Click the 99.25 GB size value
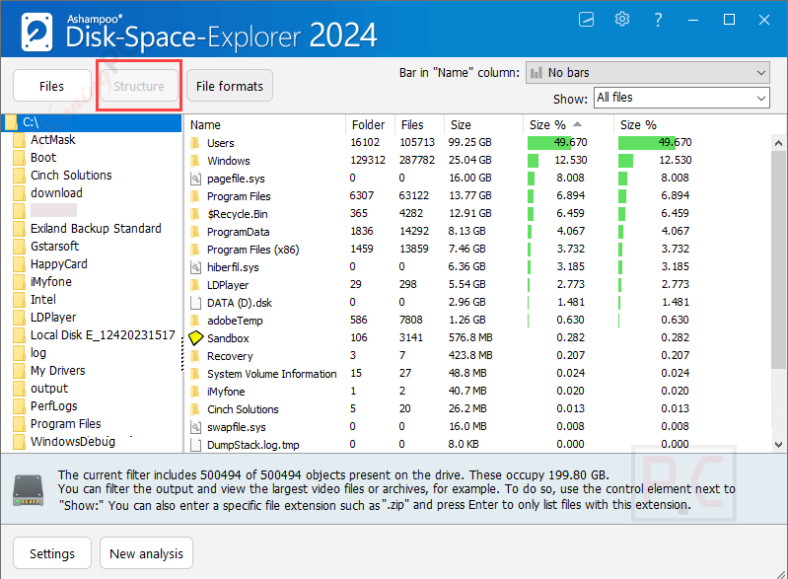This screenshot has height=579, width=788. coord(469,143)
